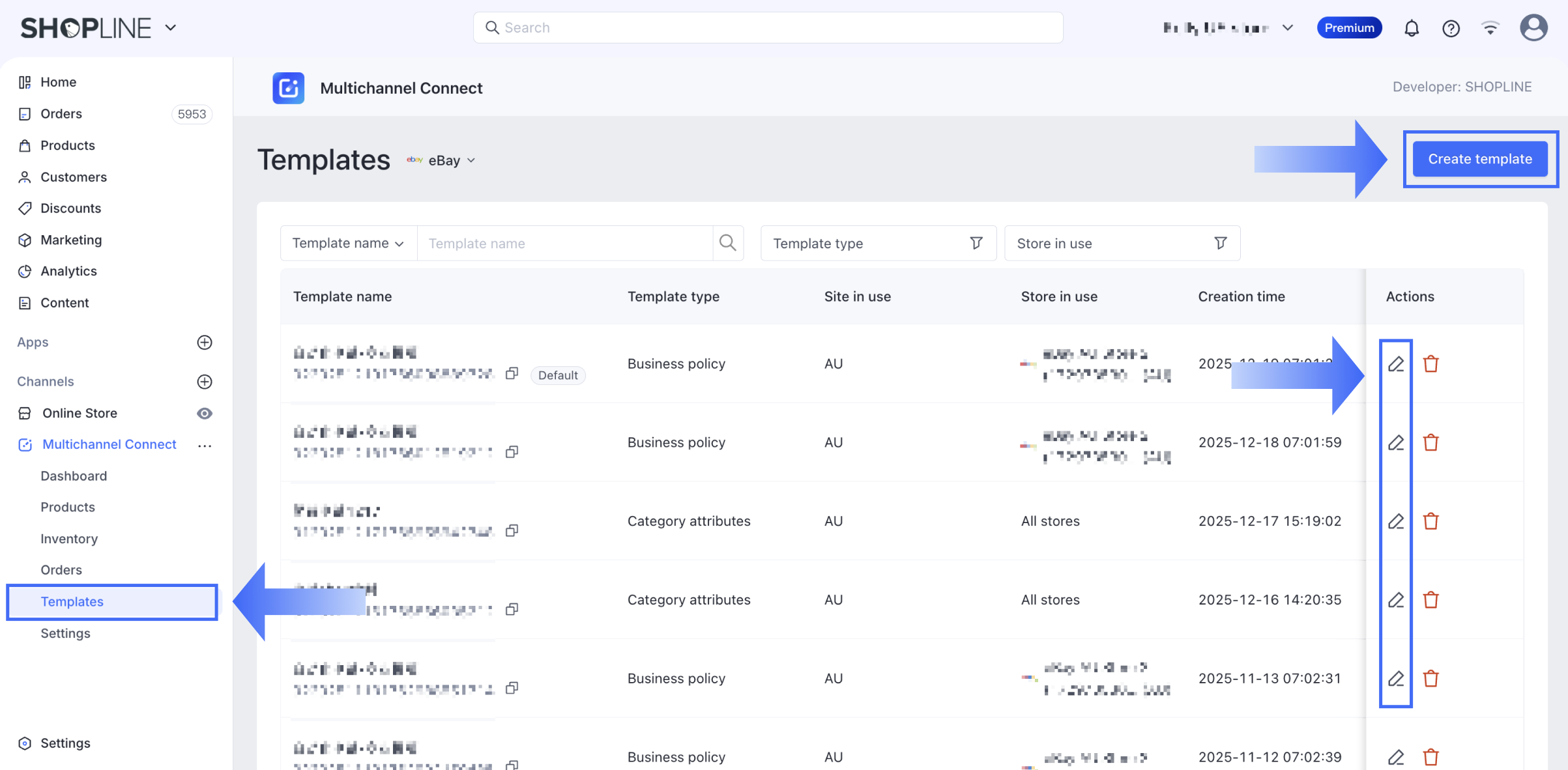Expand the eBay channel selector
This screenshot has height=770, width=1568.
pos(444,160)
